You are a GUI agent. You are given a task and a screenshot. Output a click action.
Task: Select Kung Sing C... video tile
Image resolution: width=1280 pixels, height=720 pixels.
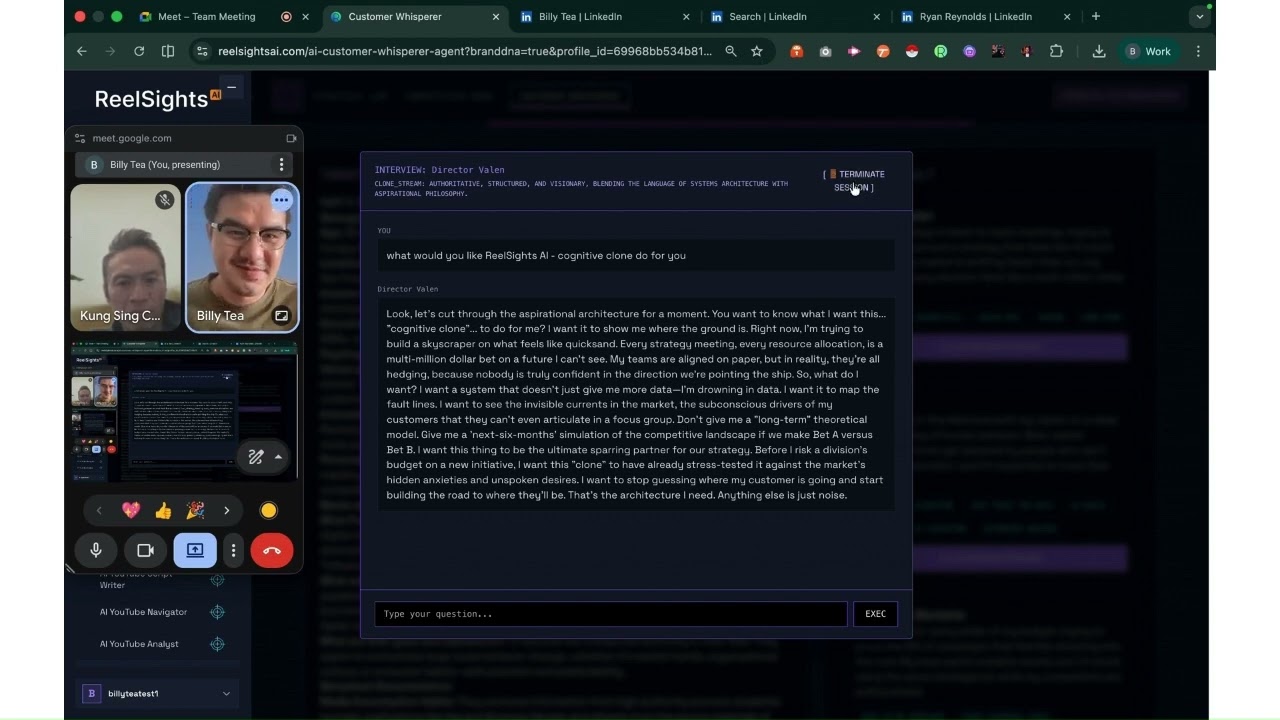[126, 257]
